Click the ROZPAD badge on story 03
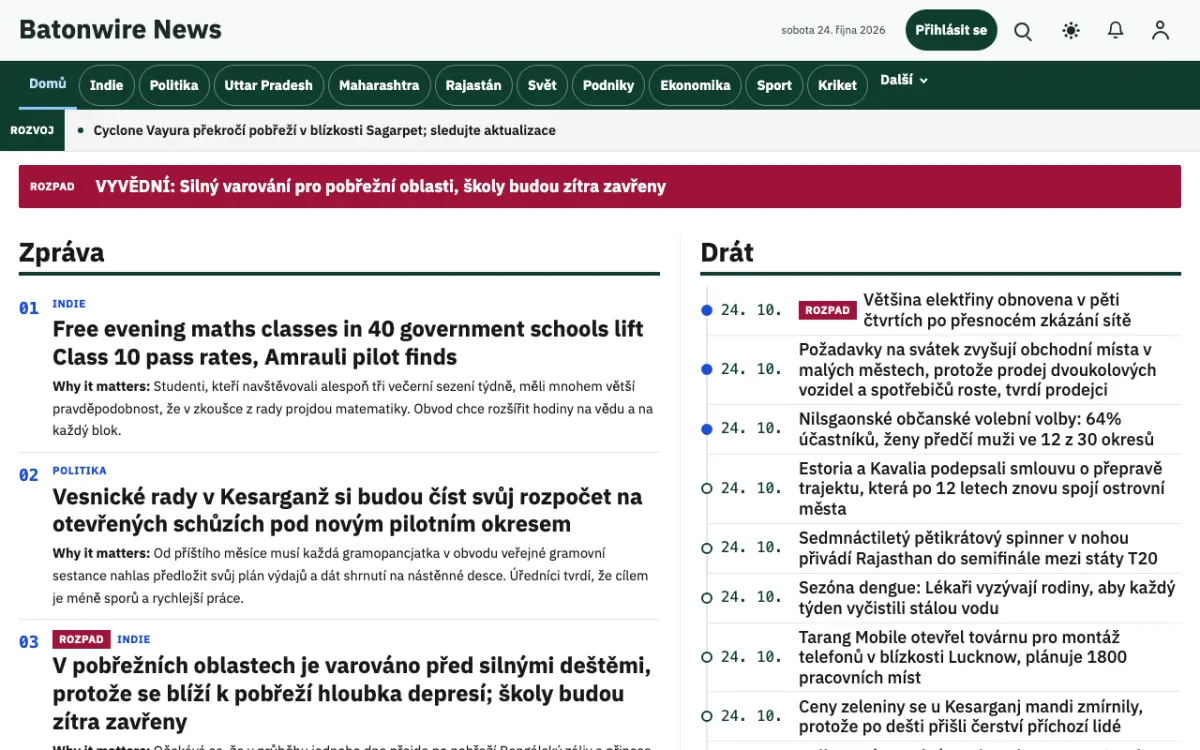This screenshot has width=1200, height=750. pyautogui.click(x=82, y=639)
